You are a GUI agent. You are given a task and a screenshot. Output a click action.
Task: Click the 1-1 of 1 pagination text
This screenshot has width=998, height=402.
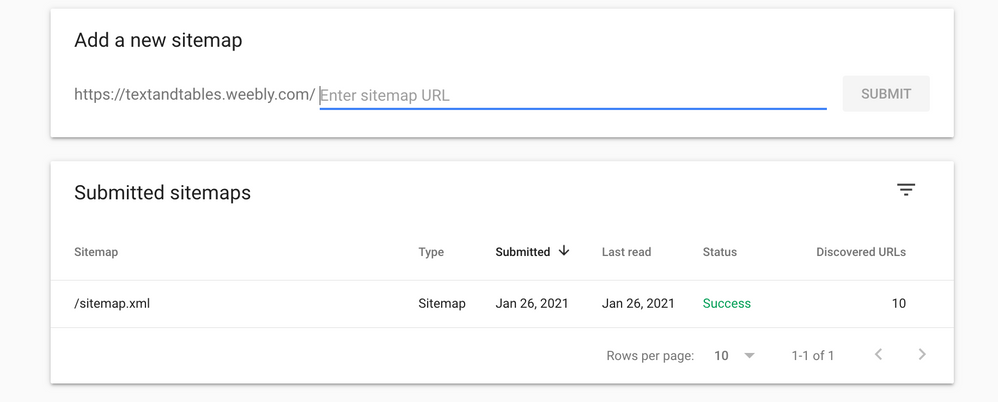[813, 356]
